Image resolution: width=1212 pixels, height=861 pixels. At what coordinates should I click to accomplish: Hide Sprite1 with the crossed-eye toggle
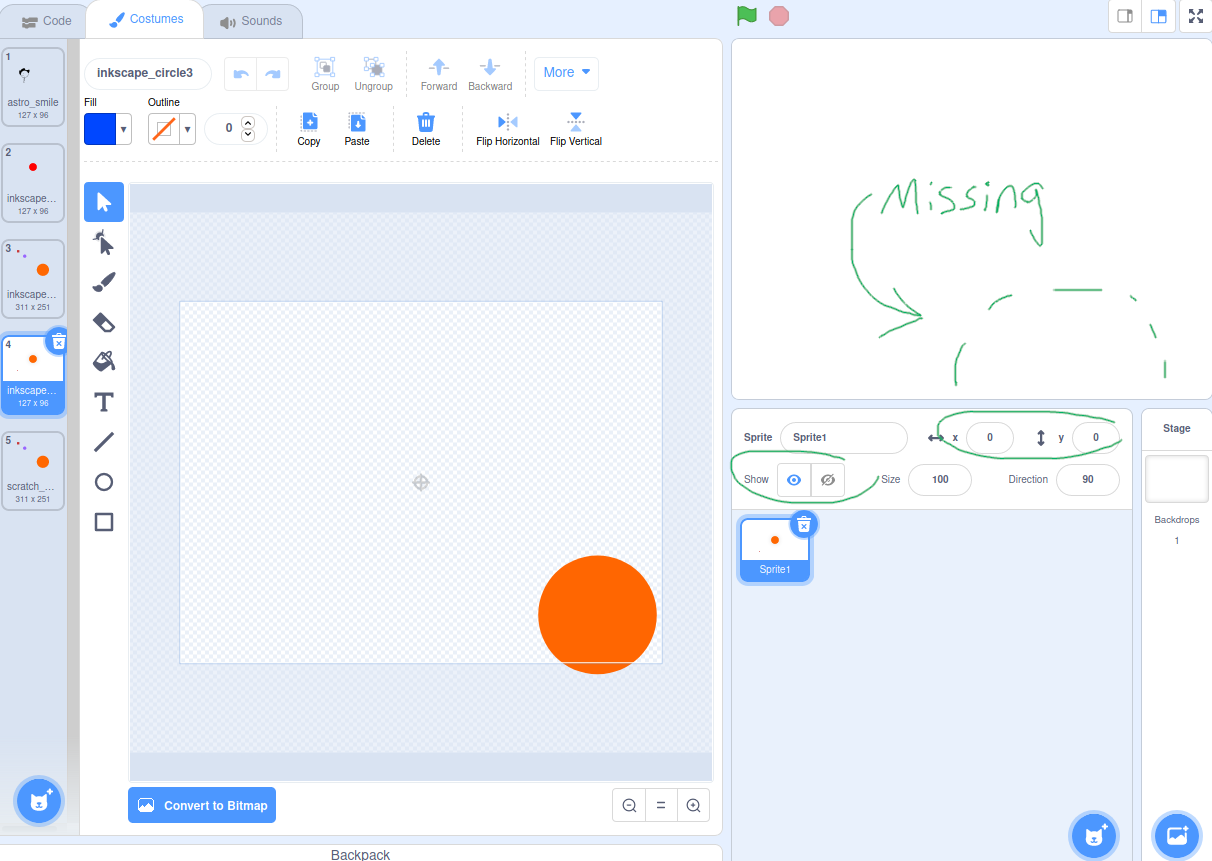tap(827, 480)
